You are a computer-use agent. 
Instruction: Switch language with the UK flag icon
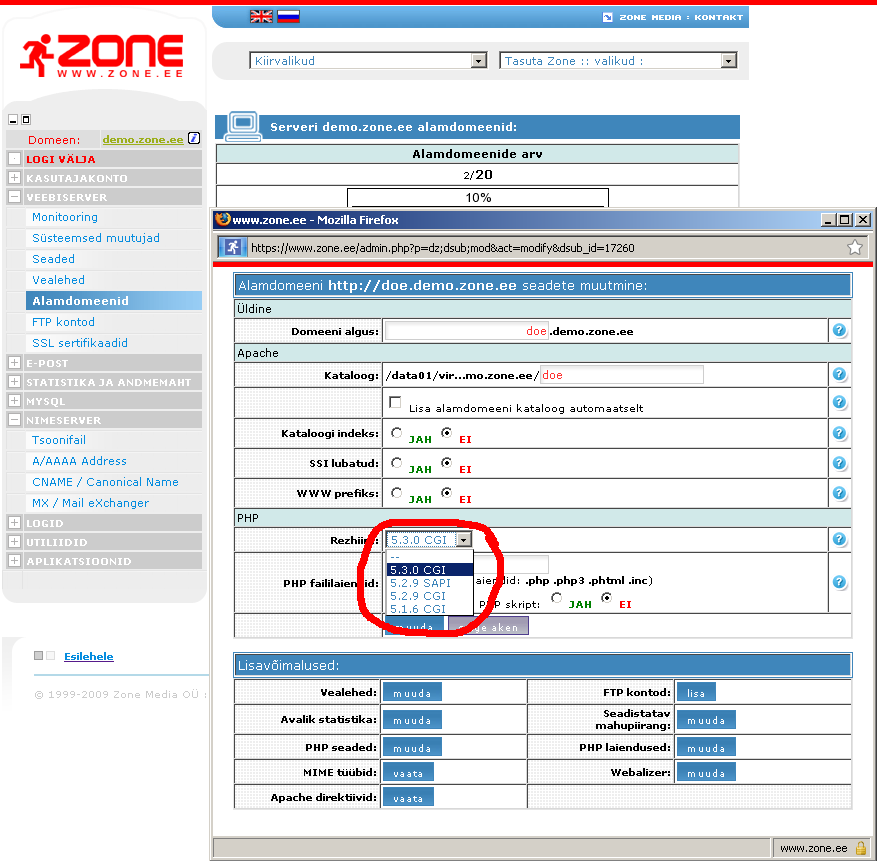click(261, 17)
